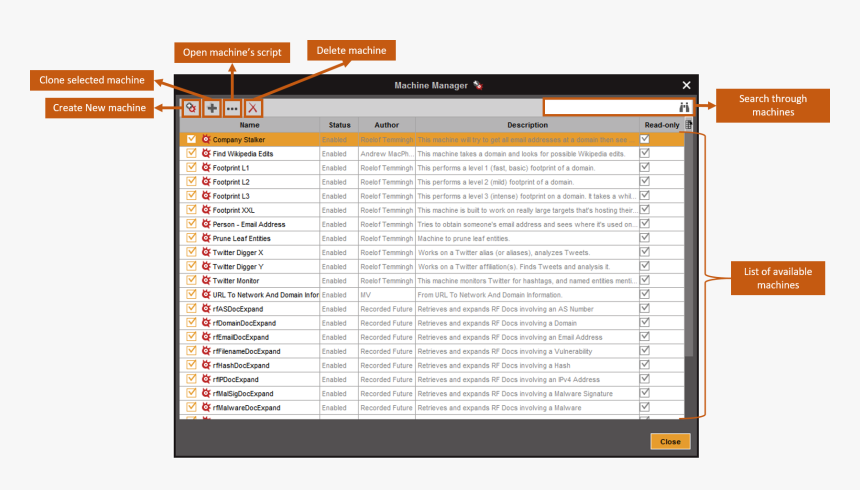860x490 pixels.
Task: Open machine's script with ellipsis icon
Action: point(232,108)
